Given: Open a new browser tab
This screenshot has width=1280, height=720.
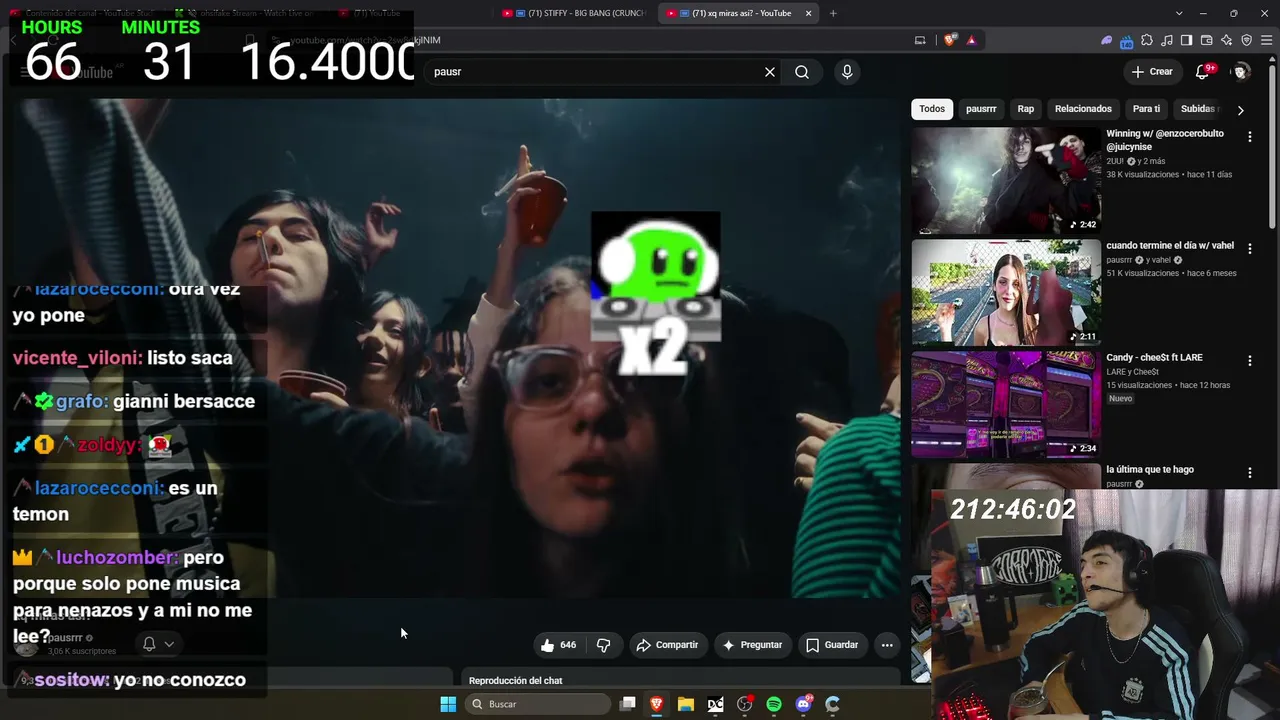Looking at the screenshot, I should coord(833,13).
